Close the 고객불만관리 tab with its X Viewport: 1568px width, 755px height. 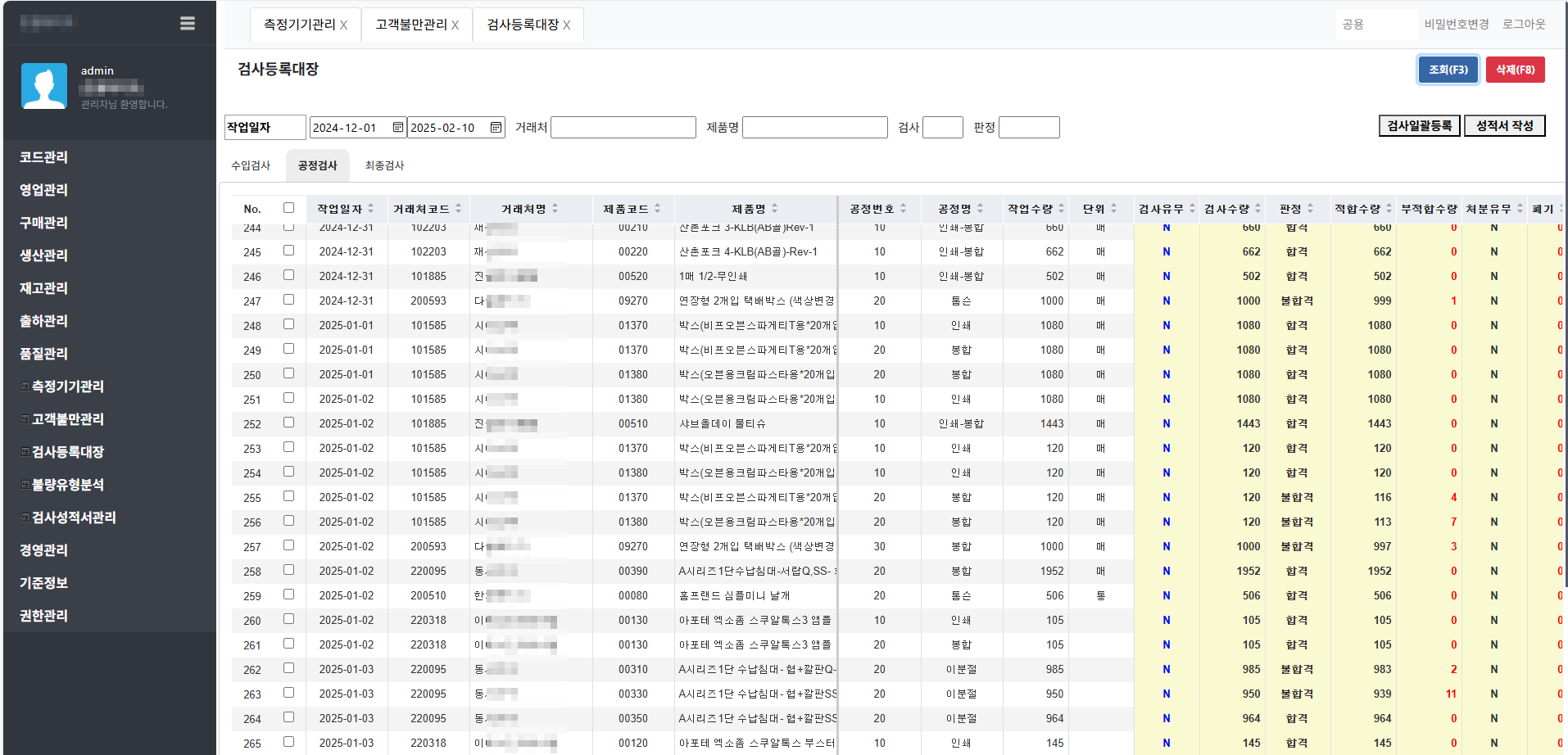coord(455,25)
